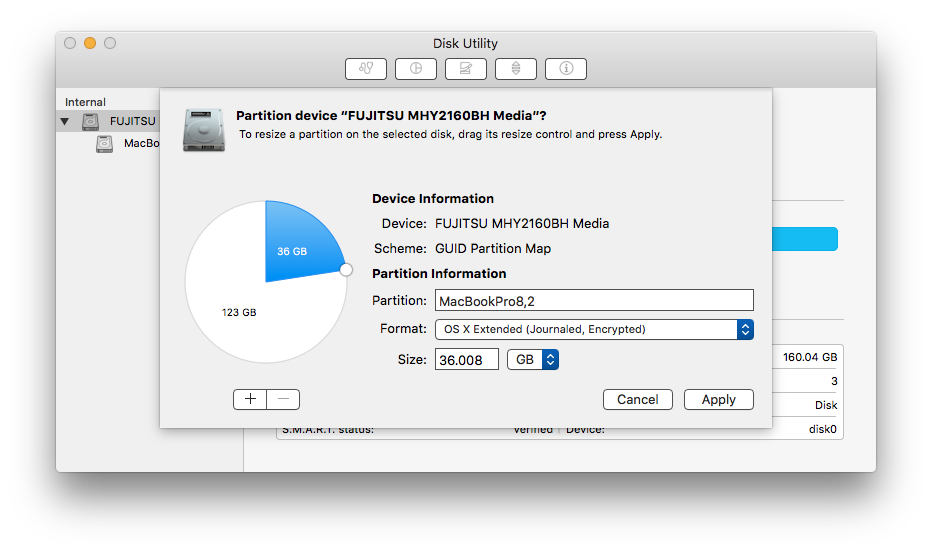The image size is (932, 552).
Task: Click the hard drive icon in dialog
Action: pos(204,130)
